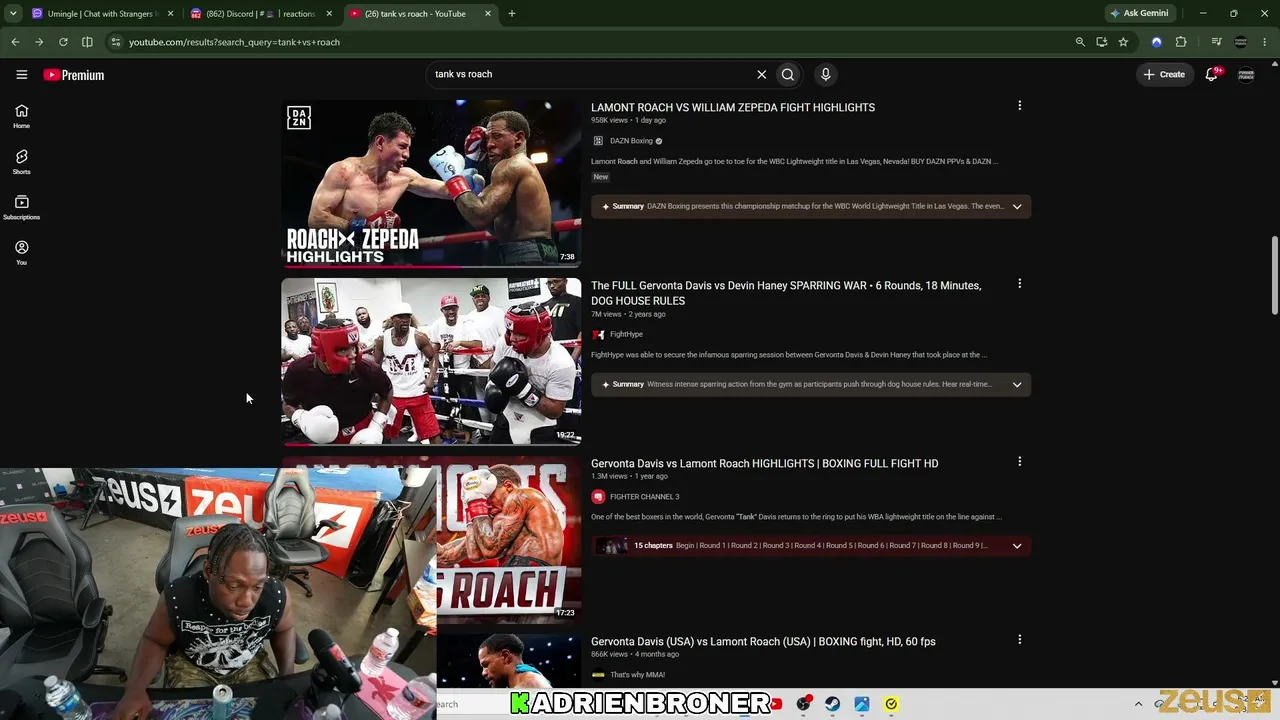This screenshot has height=720, width=1280.
Task: Open the browser zoom magnifier control
Action: coord(1080,42)
